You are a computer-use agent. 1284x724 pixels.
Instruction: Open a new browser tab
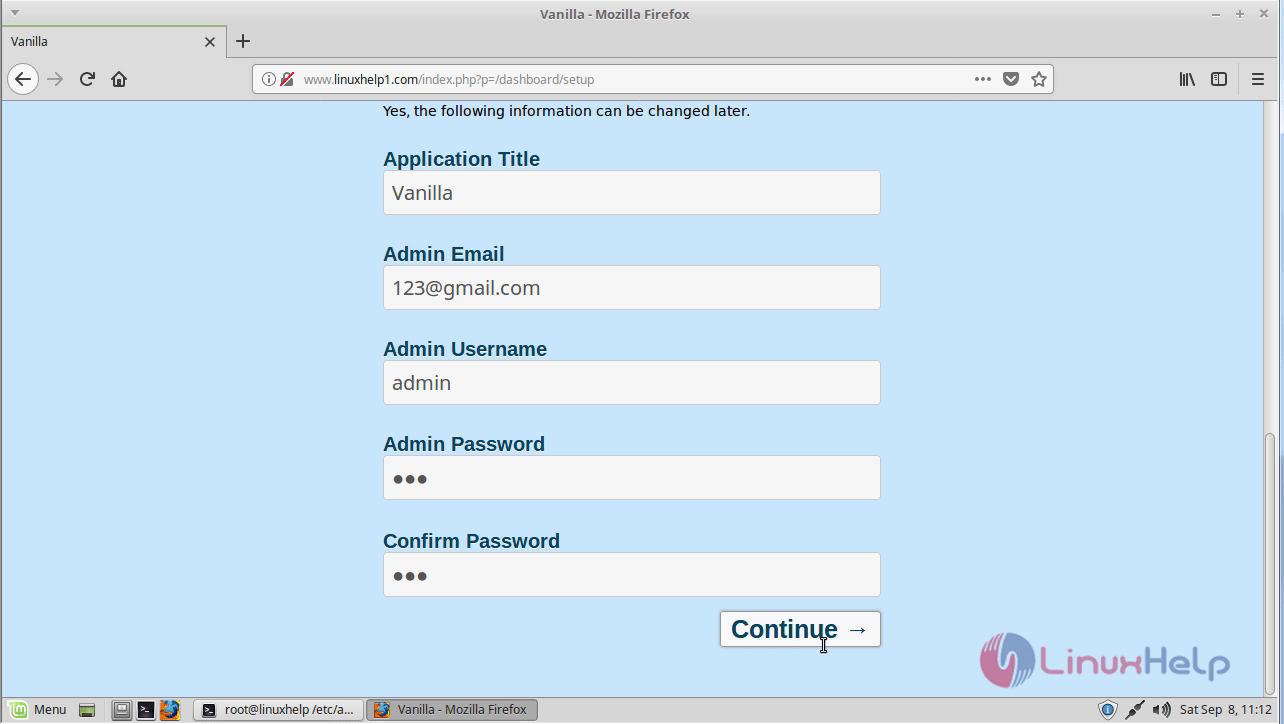pos(243,41)
